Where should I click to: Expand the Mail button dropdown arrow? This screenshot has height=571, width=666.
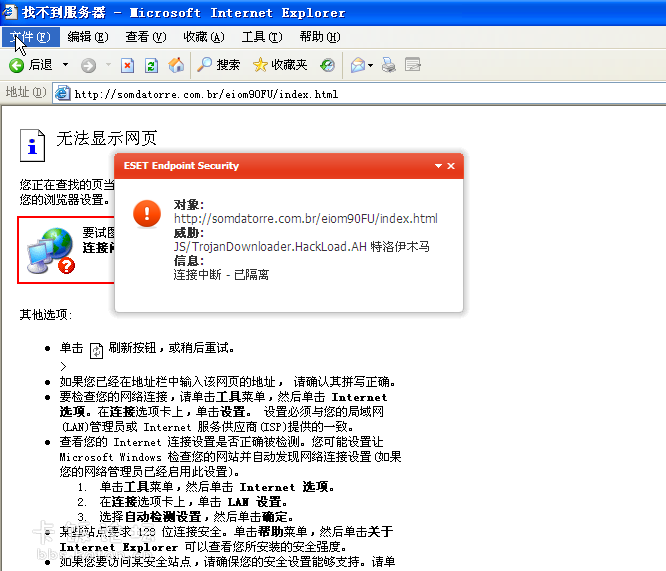point(371,65)
